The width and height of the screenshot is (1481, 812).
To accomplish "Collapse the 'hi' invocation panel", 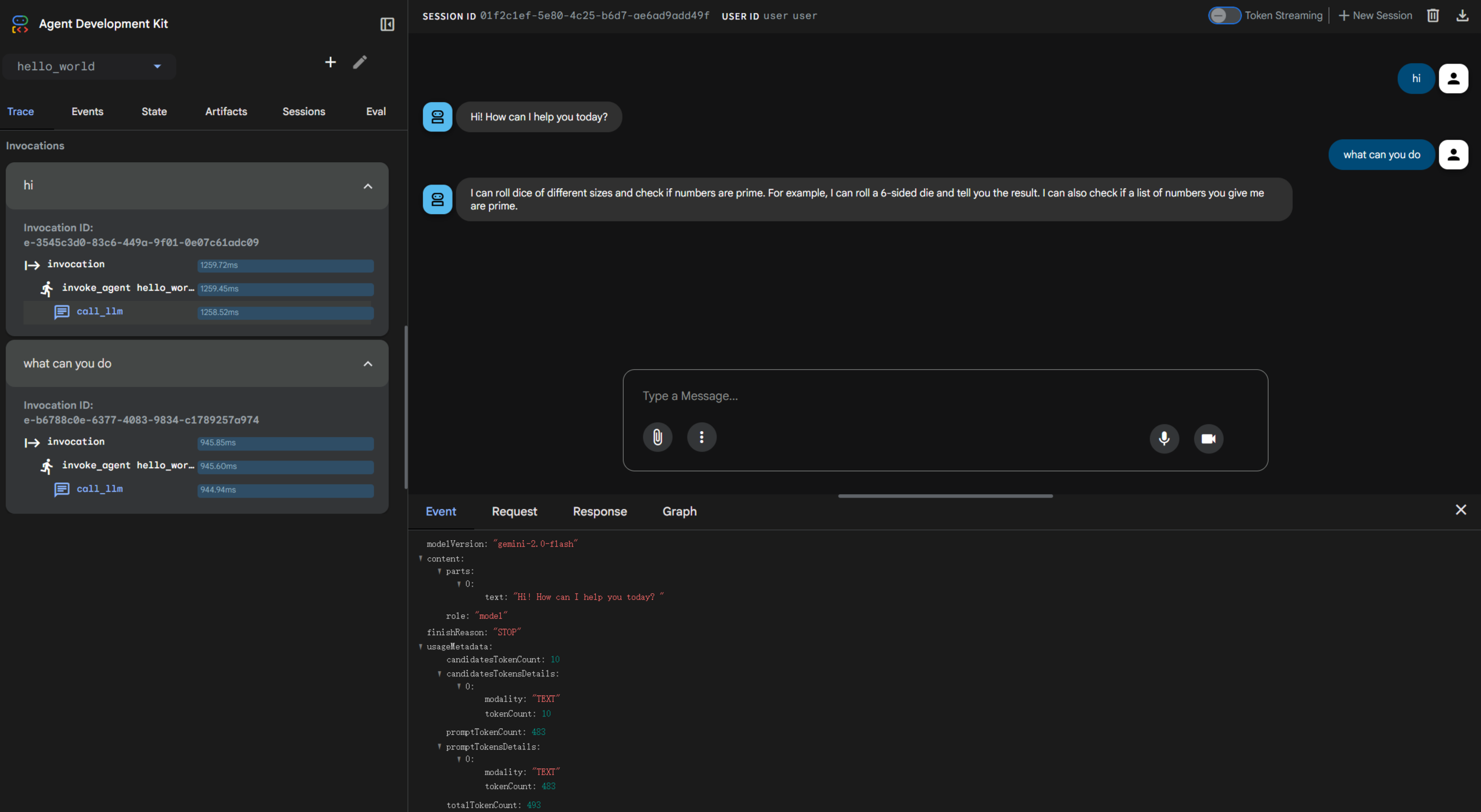I will pos(368,186).
